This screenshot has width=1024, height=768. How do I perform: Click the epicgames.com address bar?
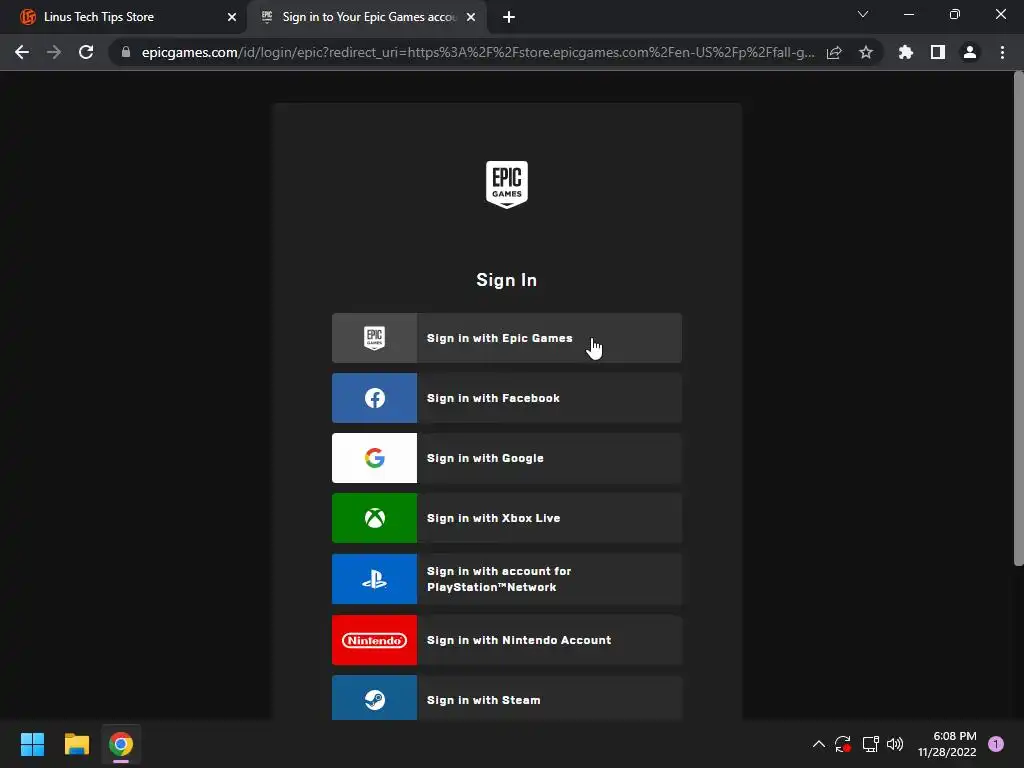click(x=477, y=52)
